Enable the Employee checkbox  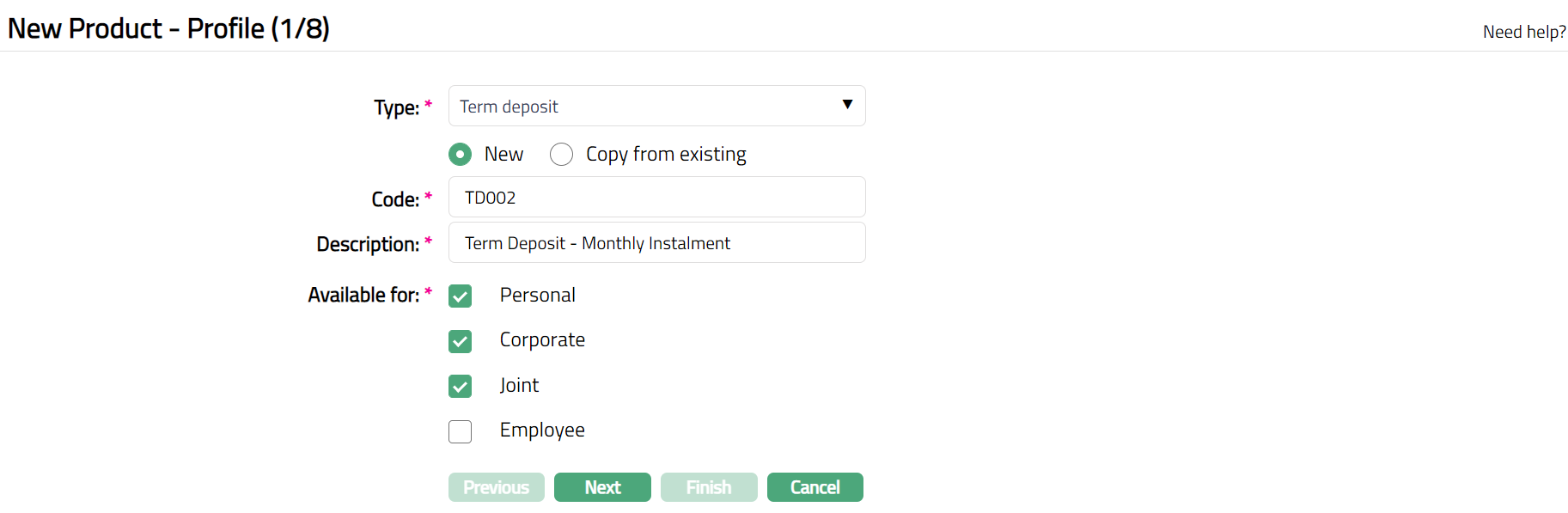[x=461, y=431]
